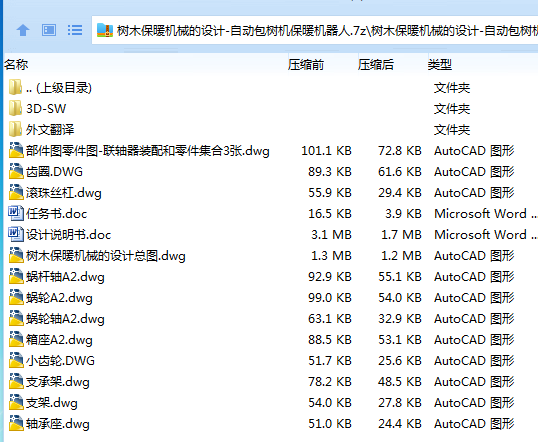Click the Microsoft Word type of 任务书.doc
538x442 pixels.
(x=486, y=214)
